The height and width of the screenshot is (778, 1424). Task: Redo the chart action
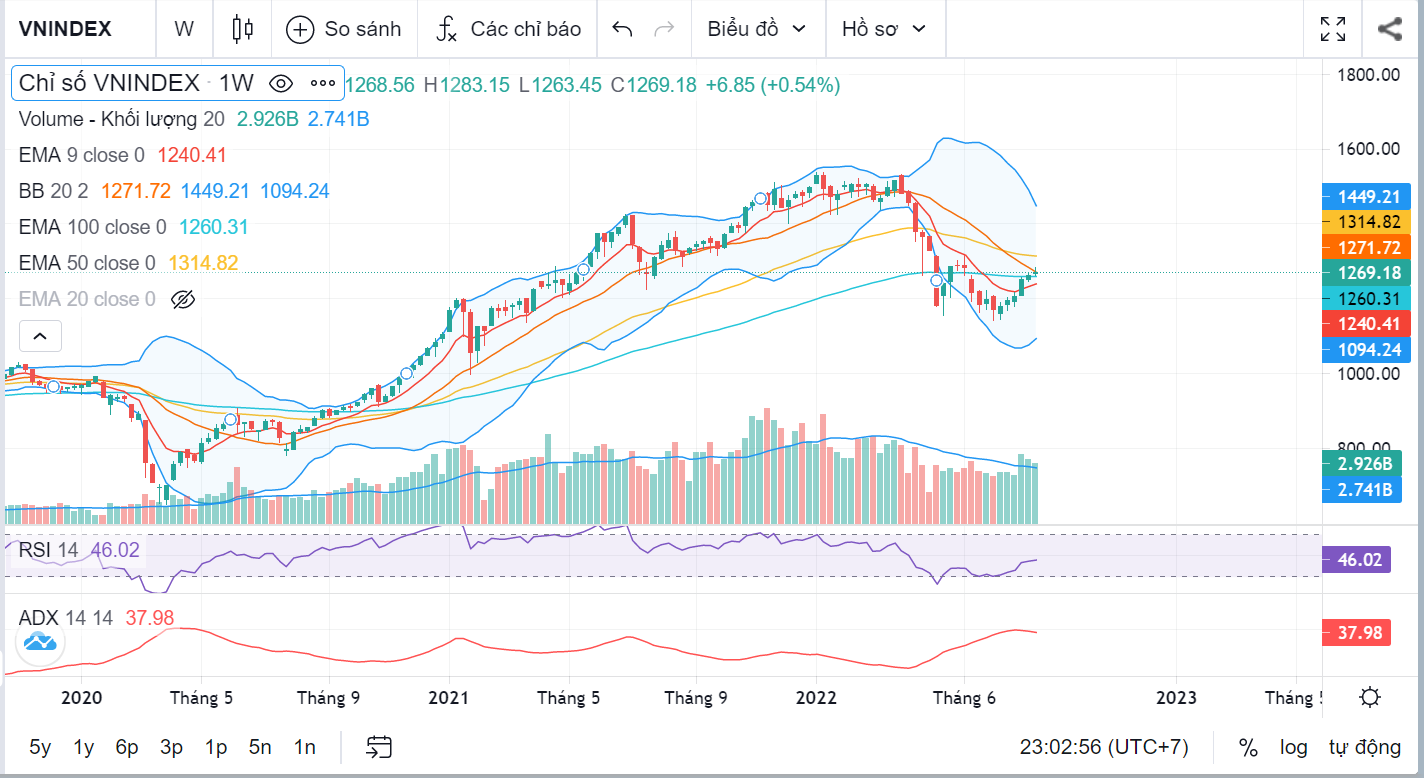click(x=663, y=28)
